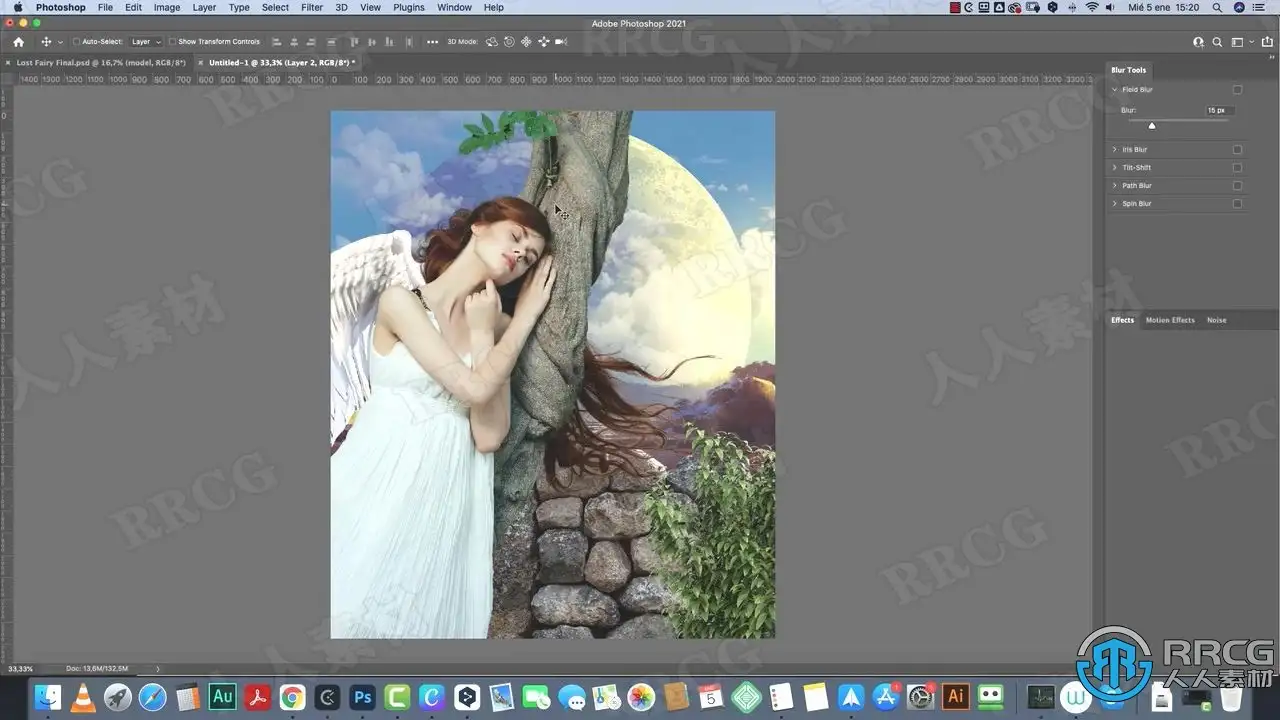Click the 3D orbit camera icon
Screen dimensions: 1280x720
click(493, 42)
